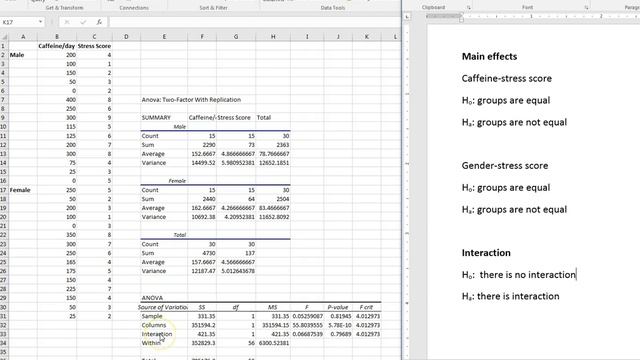Screen dimensions: 640x360
Task: Click the "Within" row label in ANOVA table
Action: pyautogui.click(x=164, y=343)
